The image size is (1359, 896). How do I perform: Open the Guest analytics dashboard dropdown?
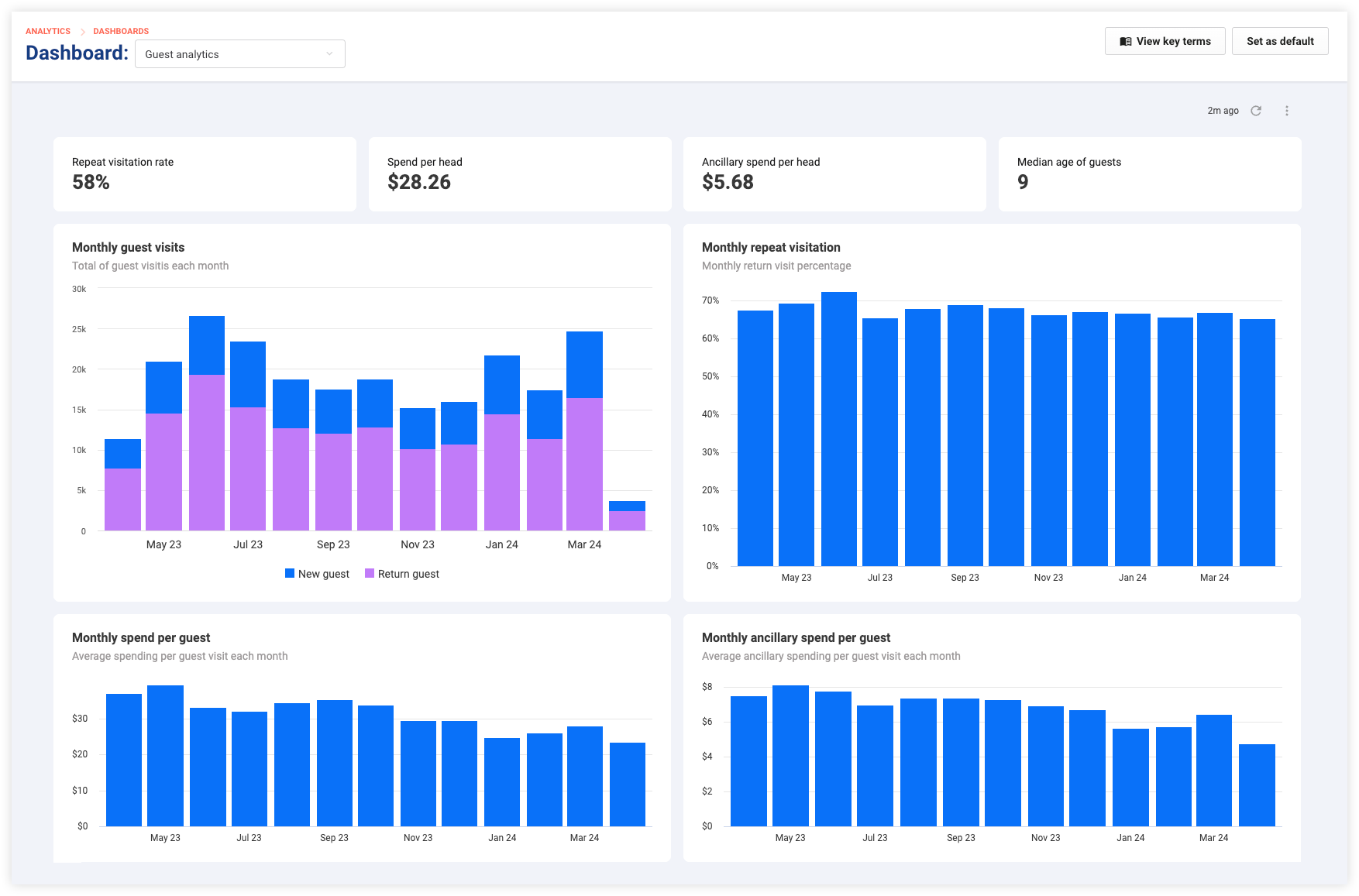tap(240, 54)
